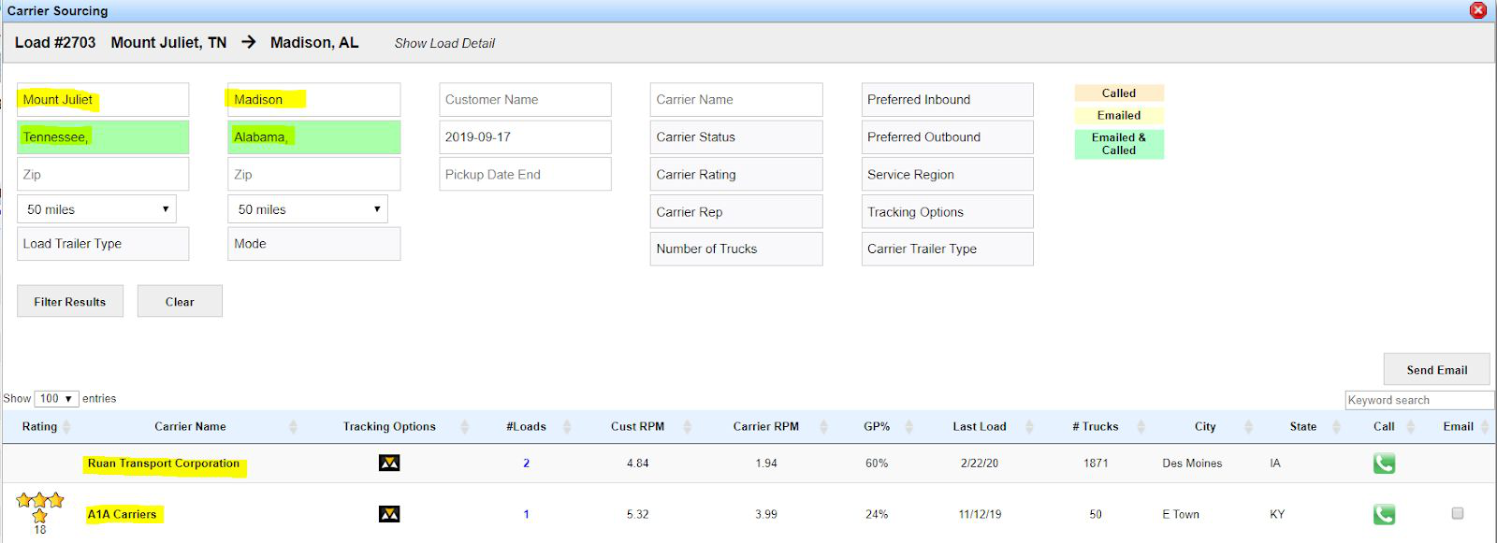
Task: Call Ruan Transport Corporation via phone icon
Action: click(x=1383, y=464)
